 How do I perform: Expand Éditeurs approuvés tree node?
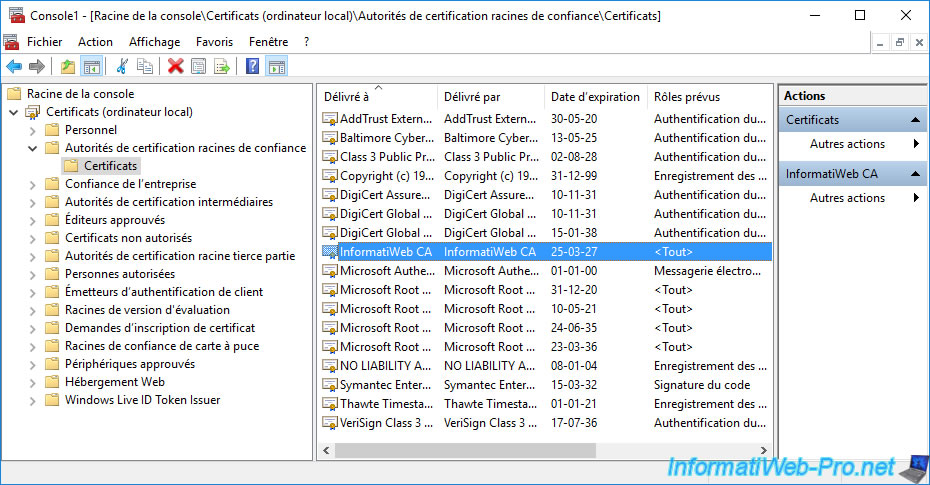(x=33, y=221)
